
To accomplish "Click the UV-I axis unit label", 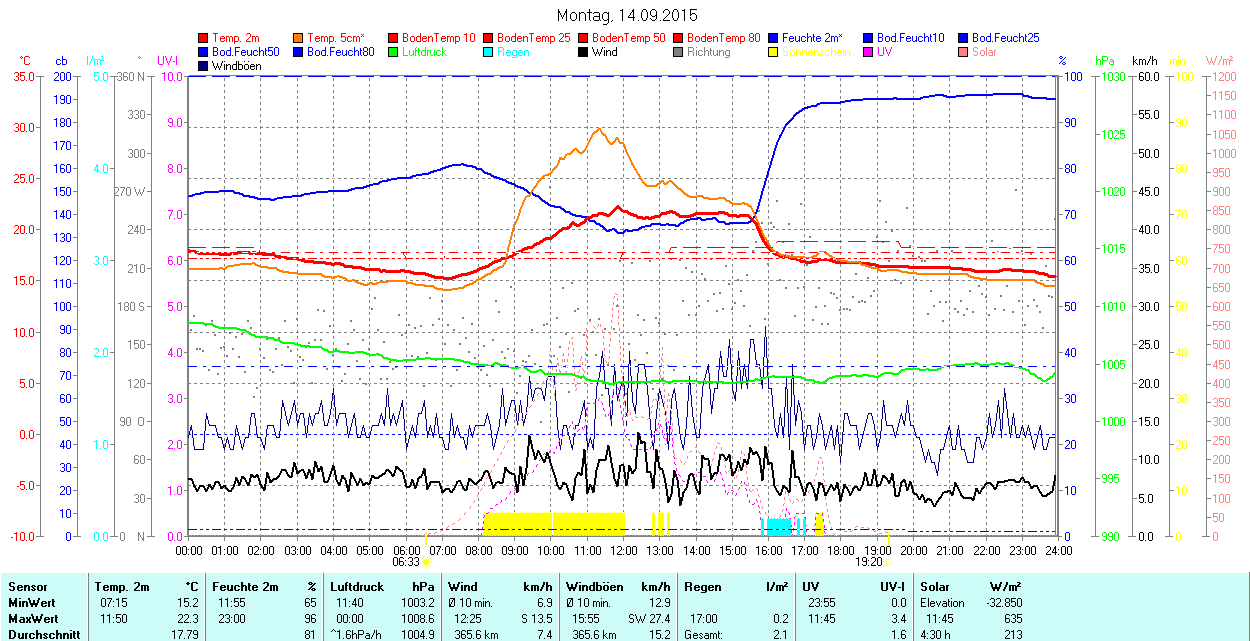I will point(168,61).
